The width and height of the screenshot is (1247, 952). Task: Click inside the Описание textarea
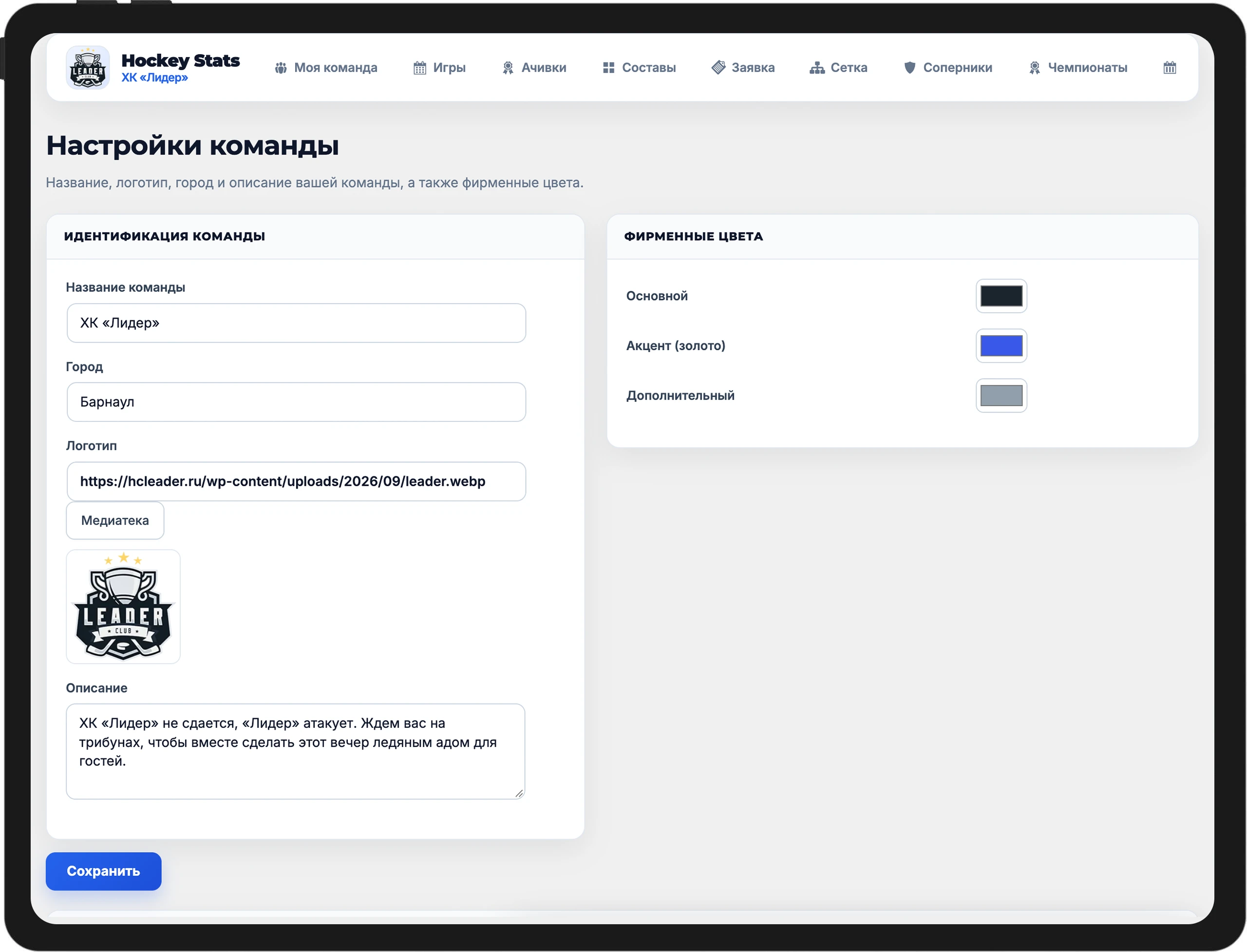click(296, 751)
